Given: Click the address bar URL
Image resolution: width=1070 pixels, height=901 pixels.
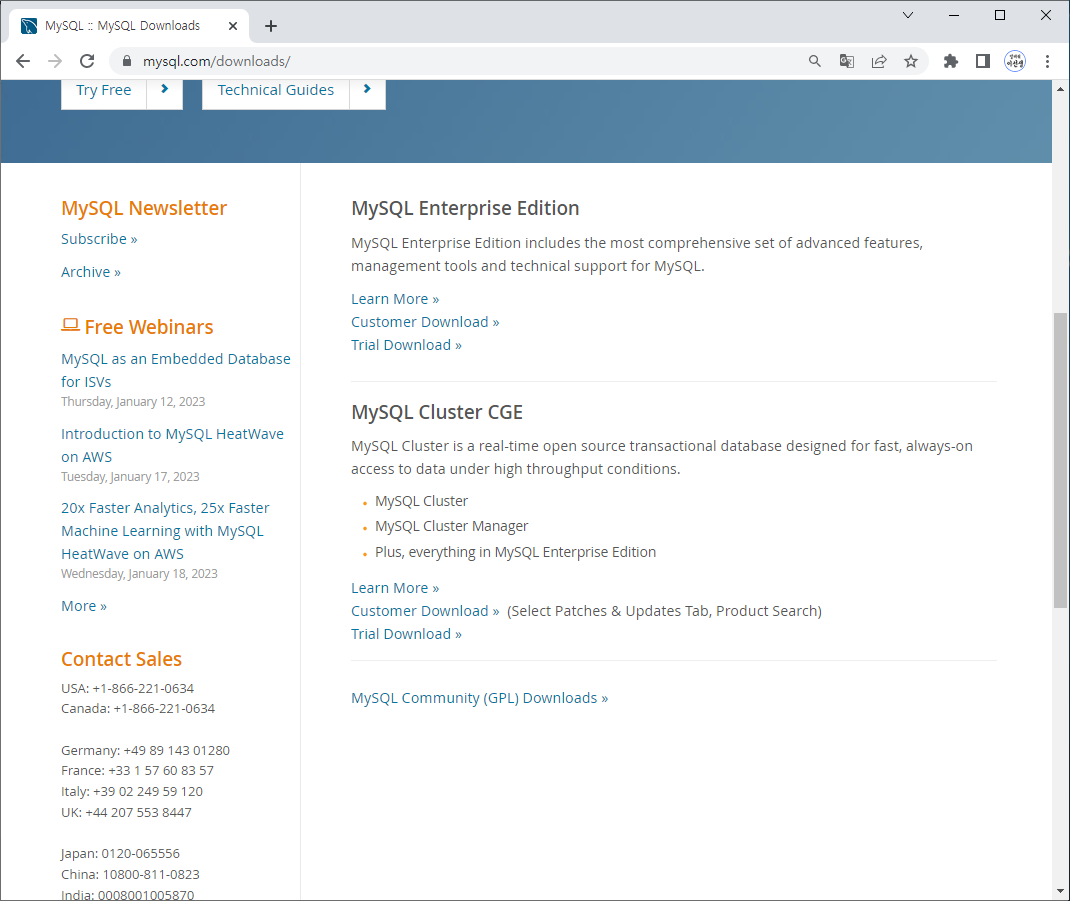Looking at the screenshot, I should coord(216,61).
